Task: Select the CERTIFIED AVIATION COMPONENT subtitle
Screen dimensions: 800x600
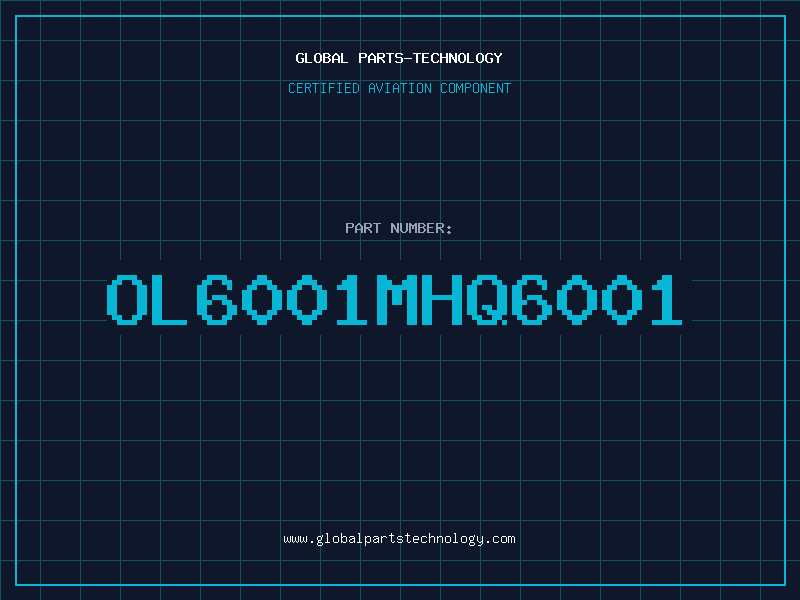Action: tap(399, 88)
